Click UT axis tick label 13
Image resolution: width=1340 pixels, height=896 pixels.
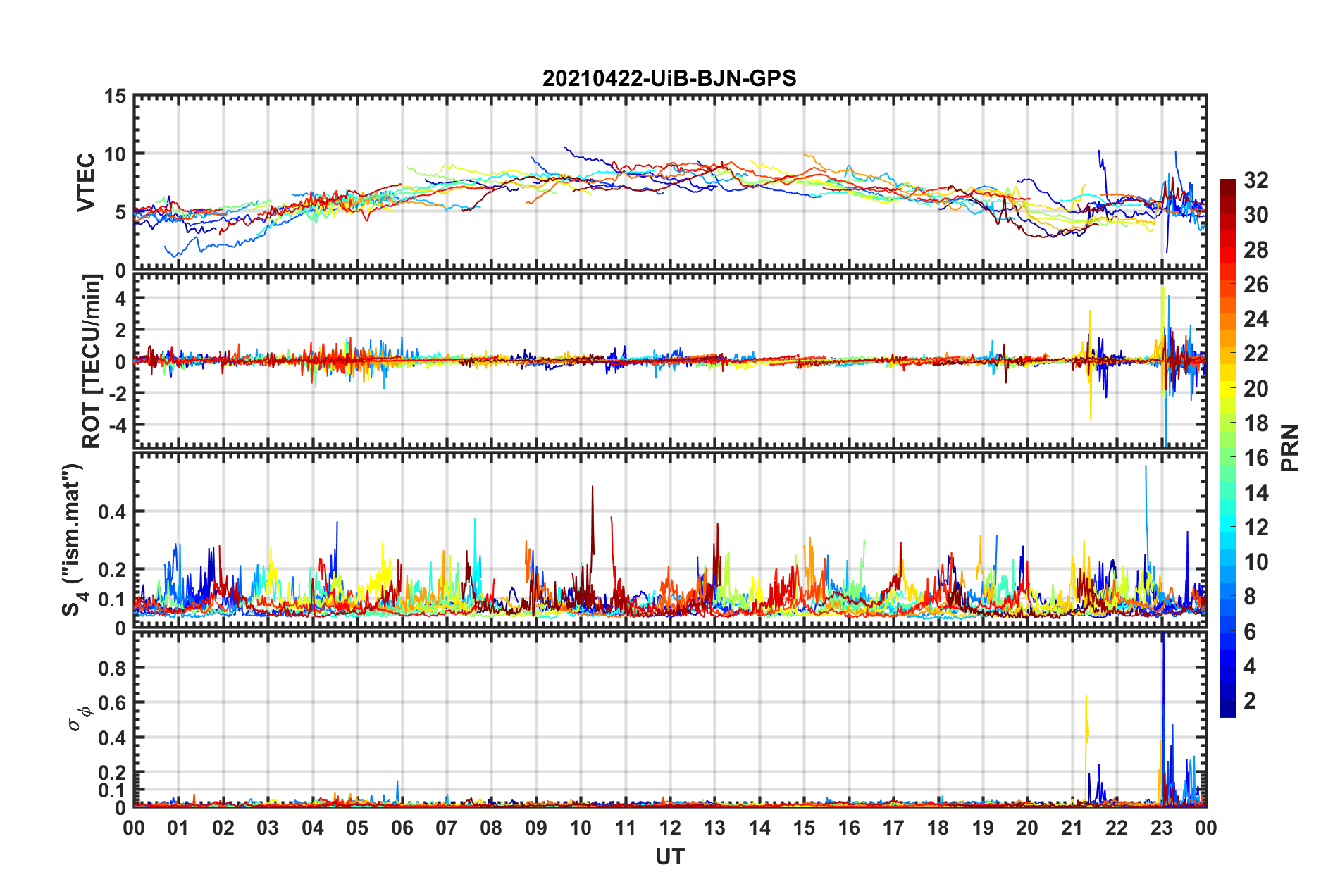pyautogui.click(x=714, y=828)
